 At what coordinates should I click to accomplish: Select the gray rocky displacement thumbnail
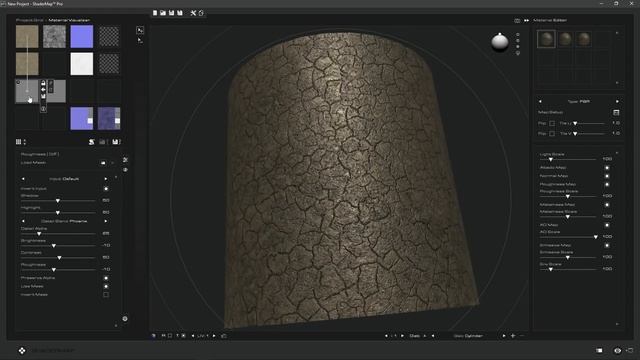click(54, 36)
